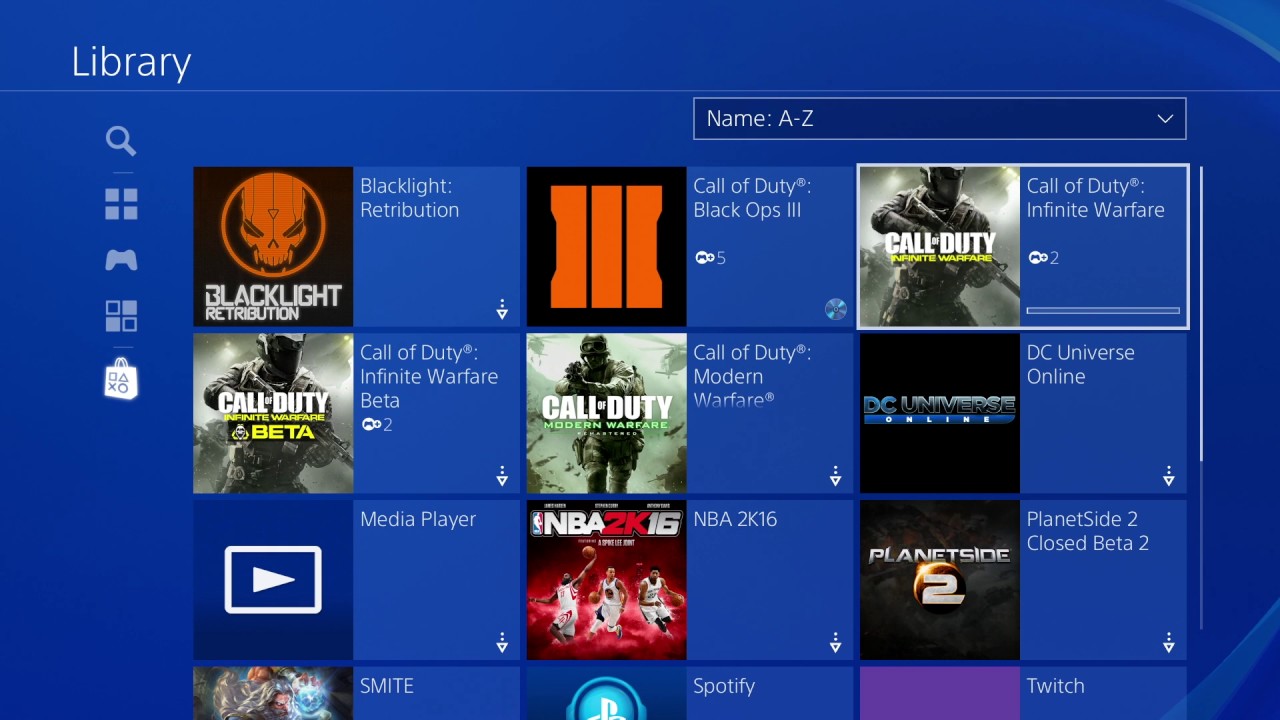Open the Games controller icon in sidebar
The image size is (1280, 720).
click(121, 261)
